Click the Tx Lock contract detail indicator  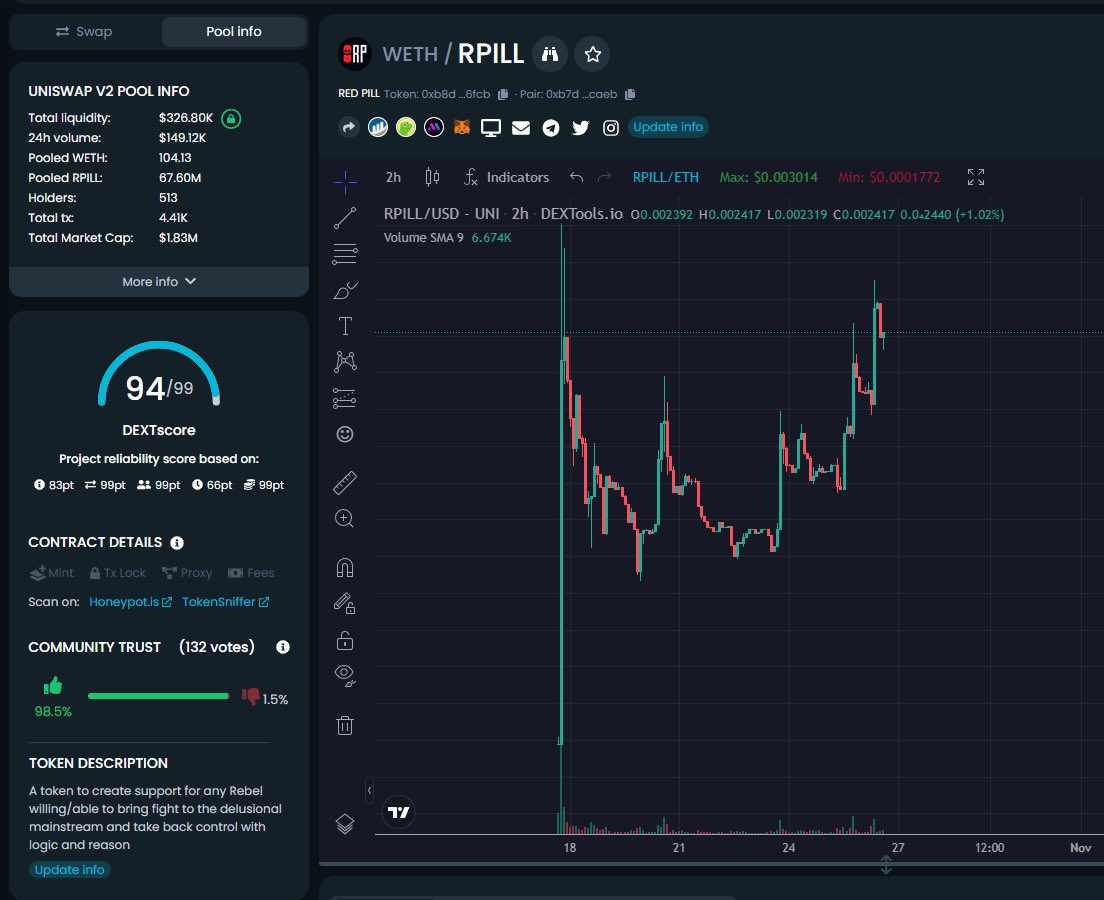118,573
